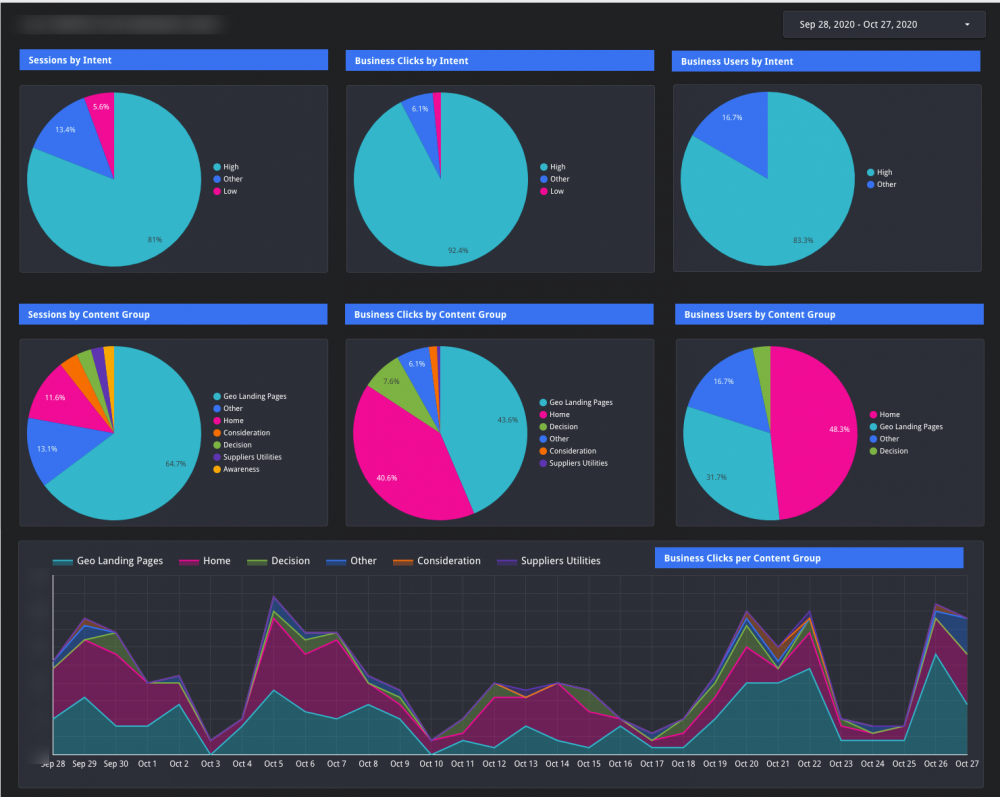
Task: Click Suppliers Utilities in Business Clicks by Content Group legend
Action: coord(573,463)
